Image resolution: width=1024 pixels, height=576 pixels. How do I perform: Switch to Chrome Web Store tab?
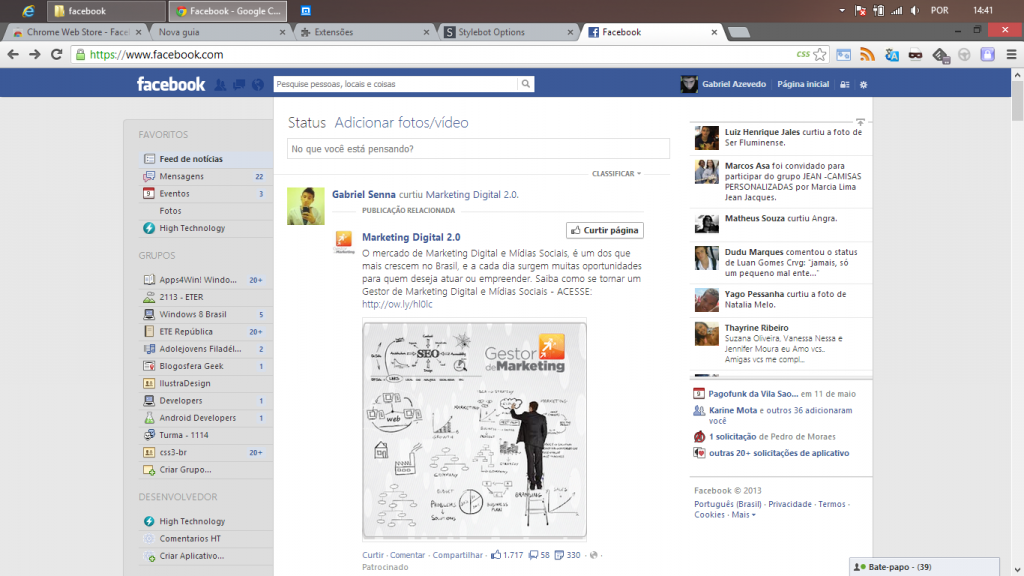tap(78, 32)
